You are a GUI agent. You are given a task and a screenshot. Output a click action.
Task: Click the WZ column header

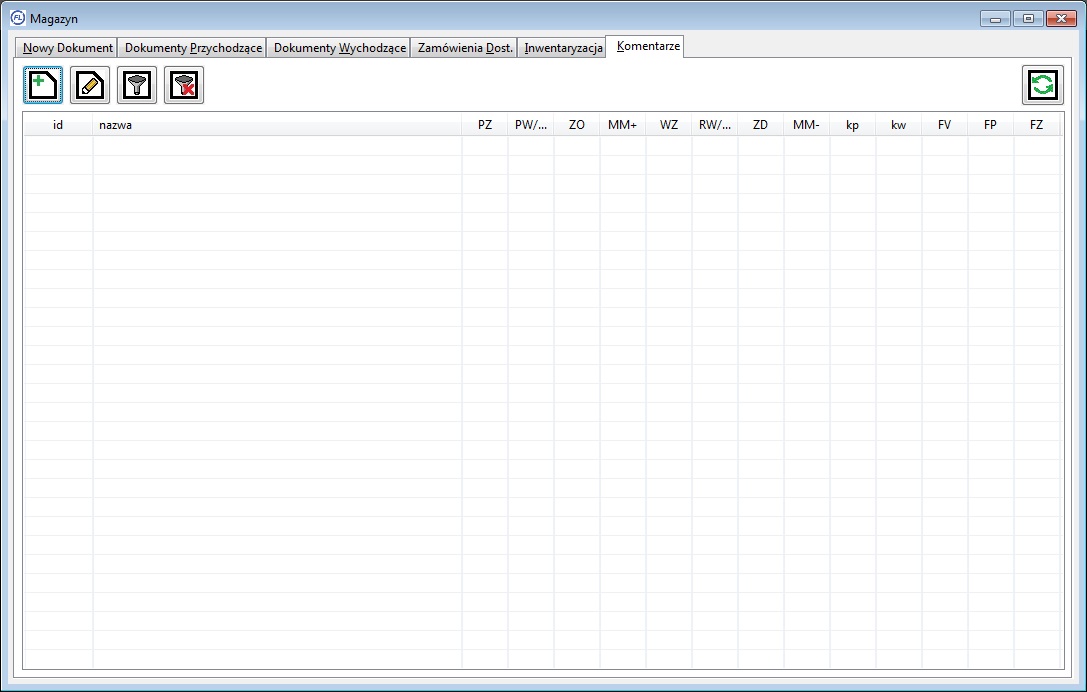pyautogui.click(x=668, y=125)
